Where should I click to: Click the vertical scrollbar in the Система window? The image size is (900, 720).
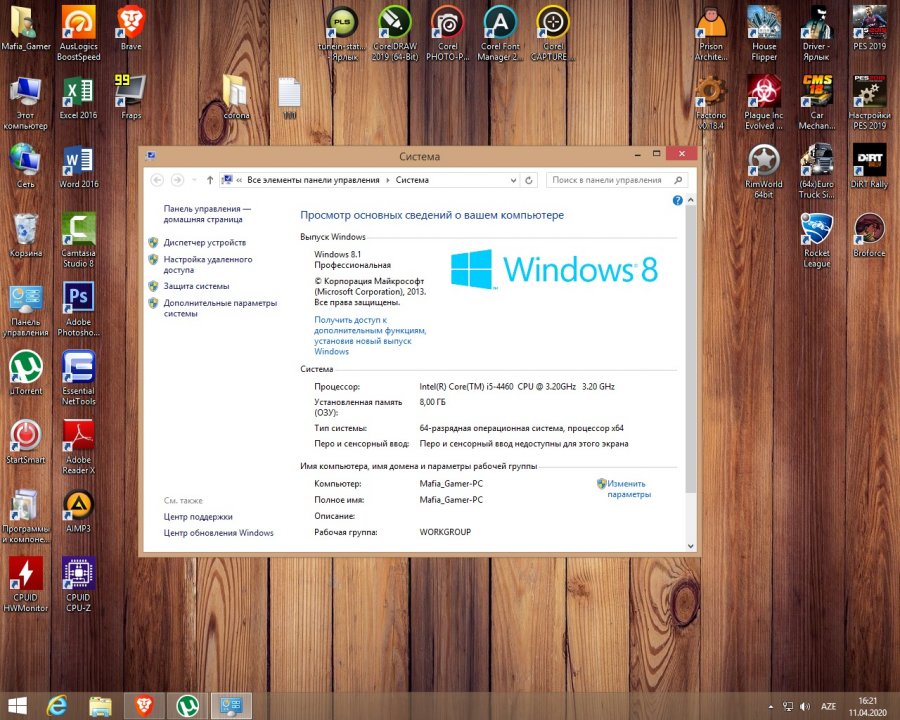(690, 350)
